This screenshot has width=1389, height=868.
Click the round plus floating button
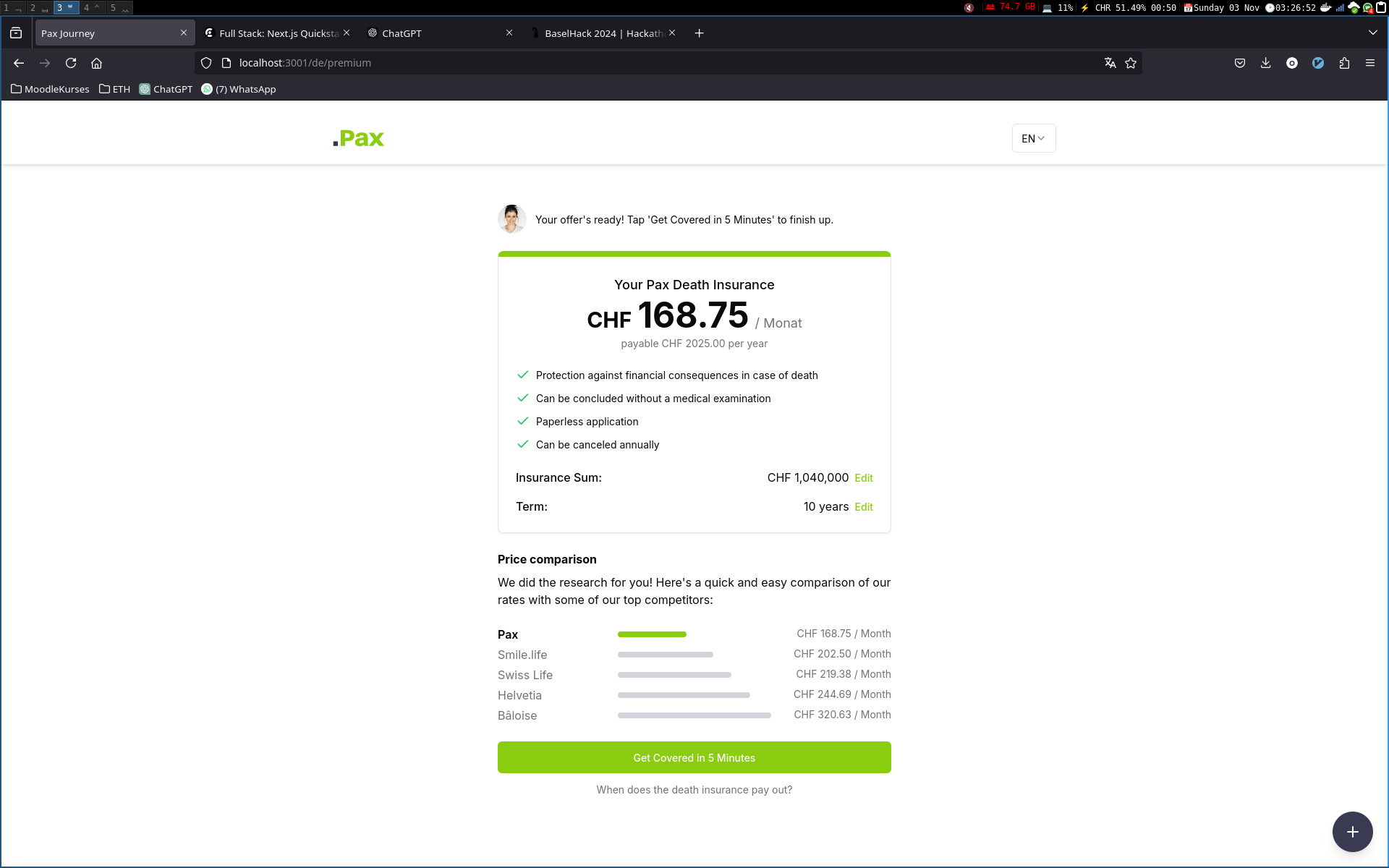pos(1352,831)
